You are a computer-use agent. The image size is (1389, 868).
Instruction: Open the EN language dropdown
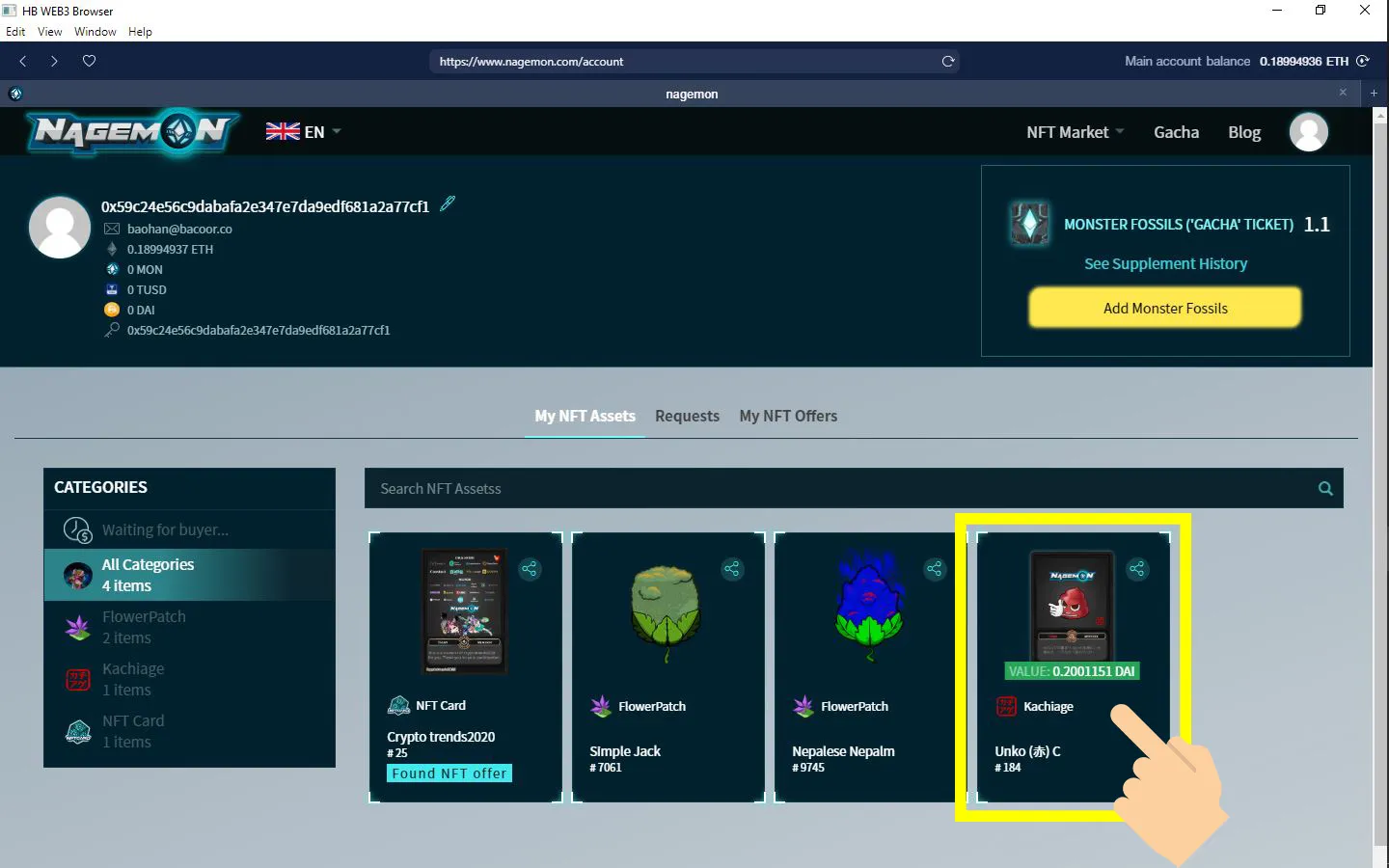click(x=303, y=131)
